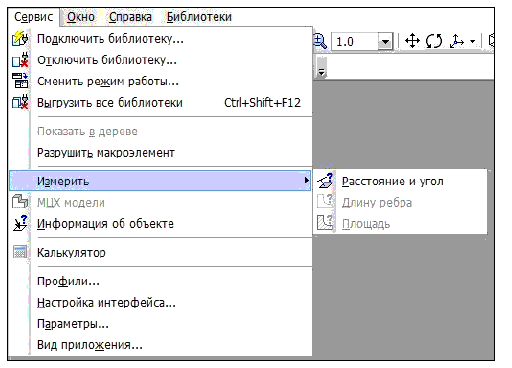
Task: Choose Подключить библиотеку... menu item
Action: [x=161, y=39]
